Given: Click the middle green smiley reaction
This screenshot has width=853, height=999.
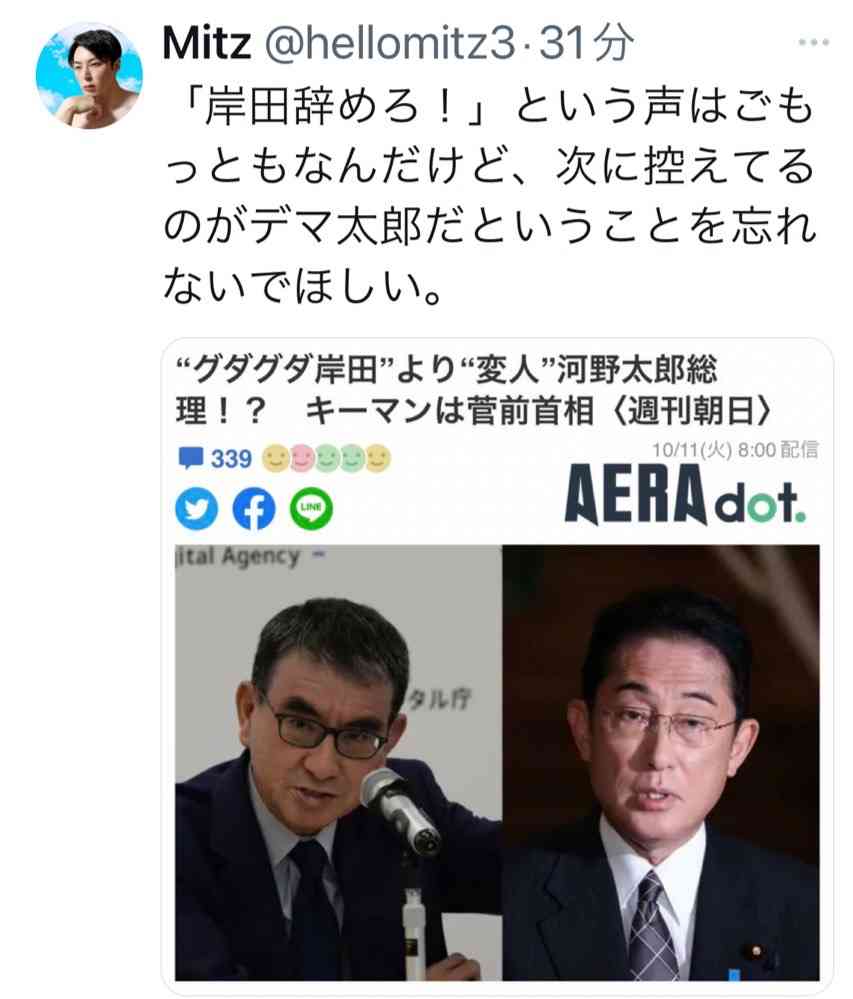Looking at the screenshot, I should 327,458.
